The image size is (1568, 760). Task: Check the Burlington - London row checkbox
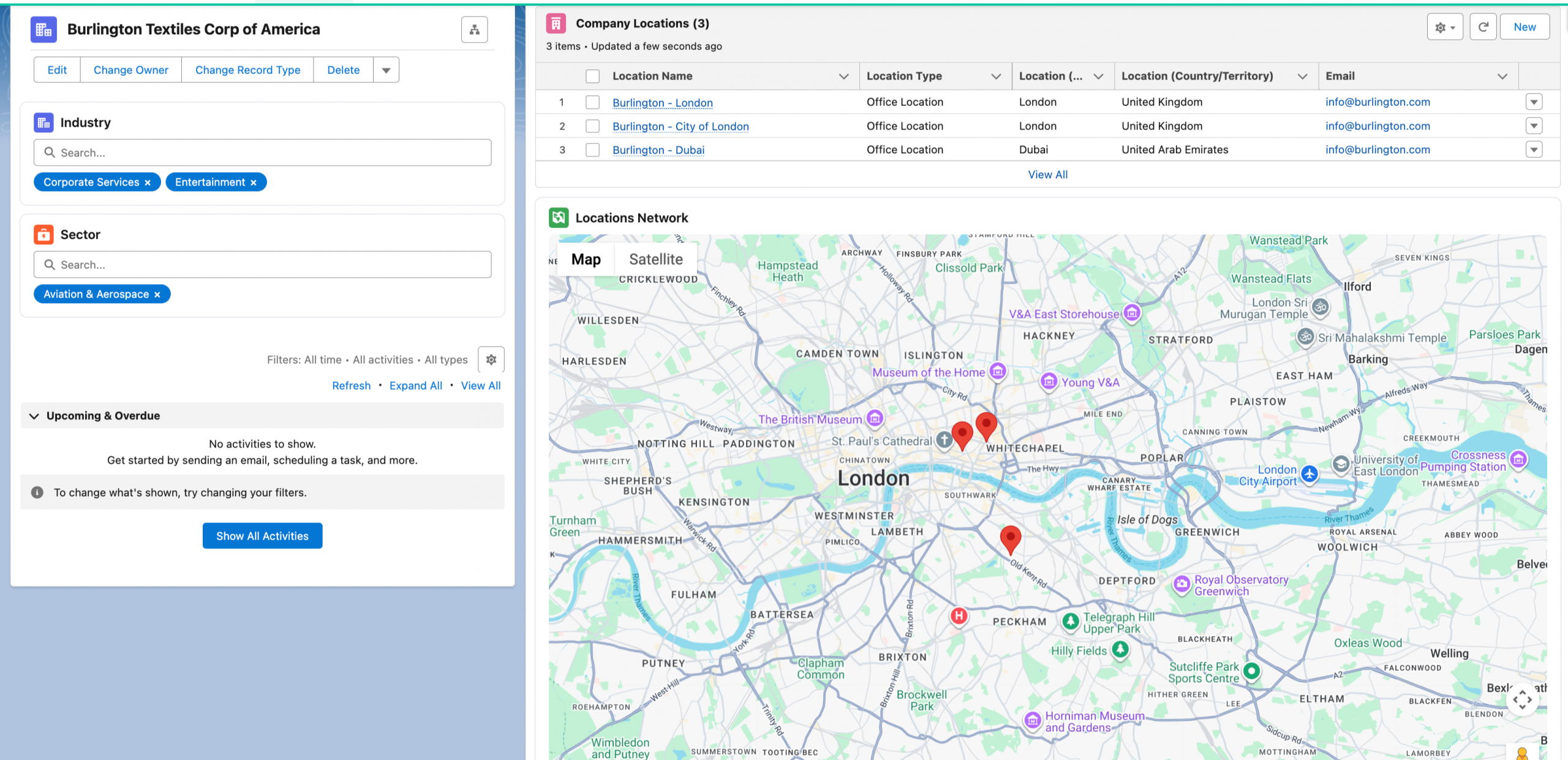coord(592,102)
